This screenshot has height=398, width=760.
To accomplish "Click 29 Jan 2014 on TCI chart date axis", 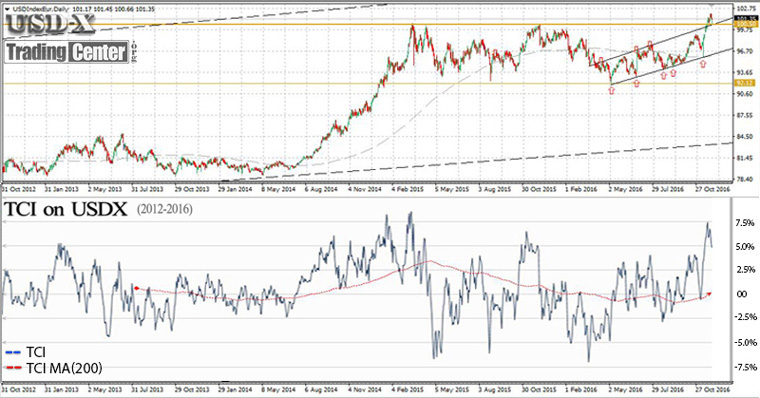I will click(x=235, y=389).
